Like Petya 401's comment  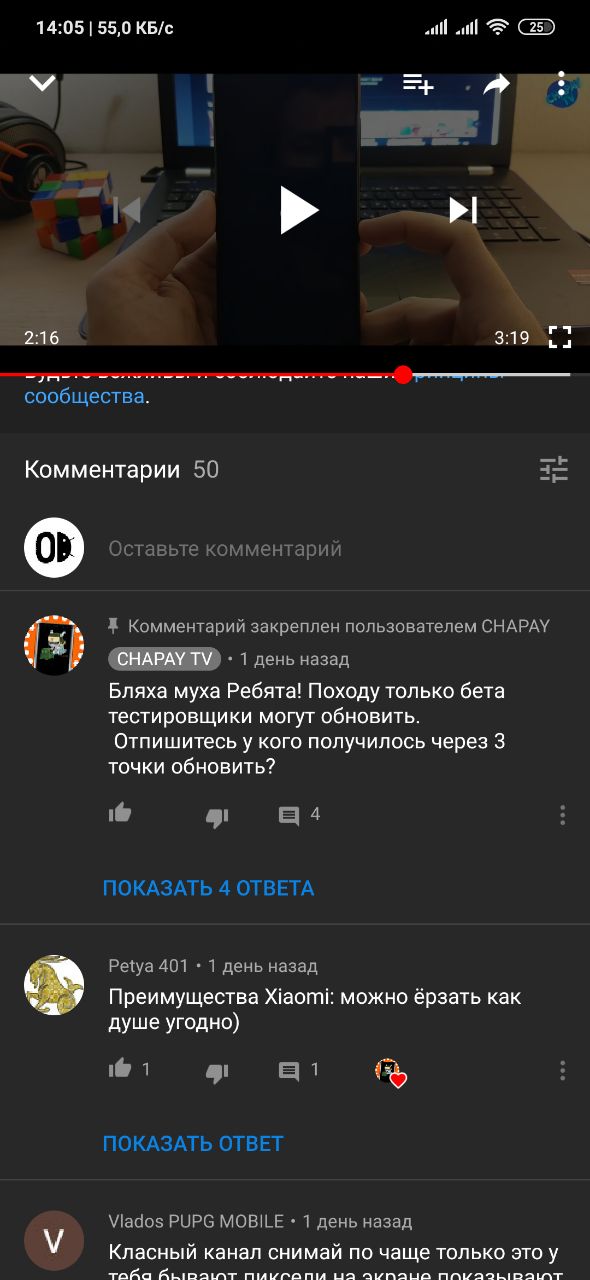(120, 1068)
